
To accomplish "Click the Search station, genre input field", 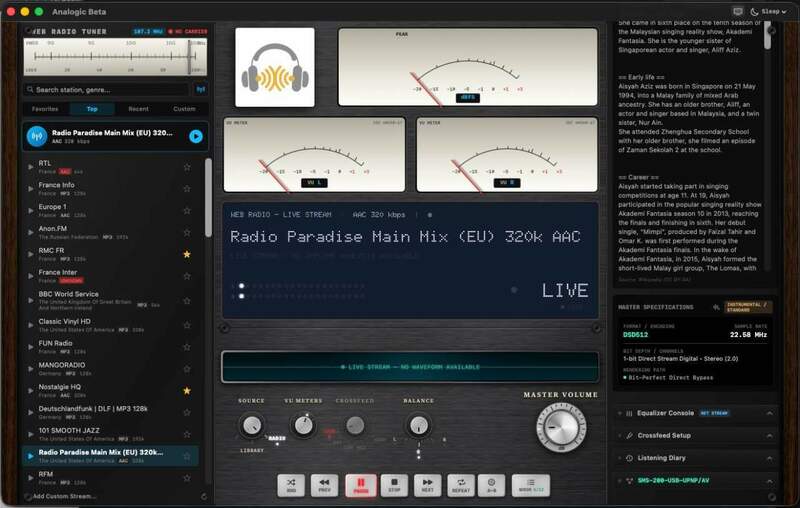I will [x=108, y=89].
